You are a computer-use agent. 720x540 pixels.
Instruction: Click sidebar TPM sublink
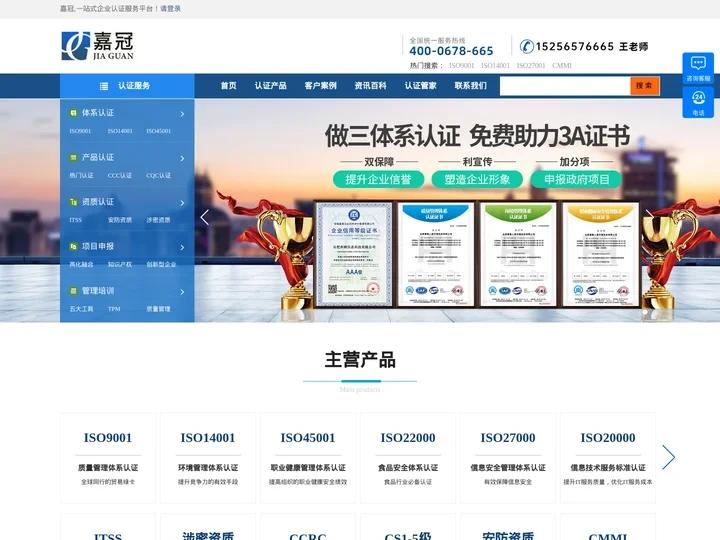(x=114, y=309)
